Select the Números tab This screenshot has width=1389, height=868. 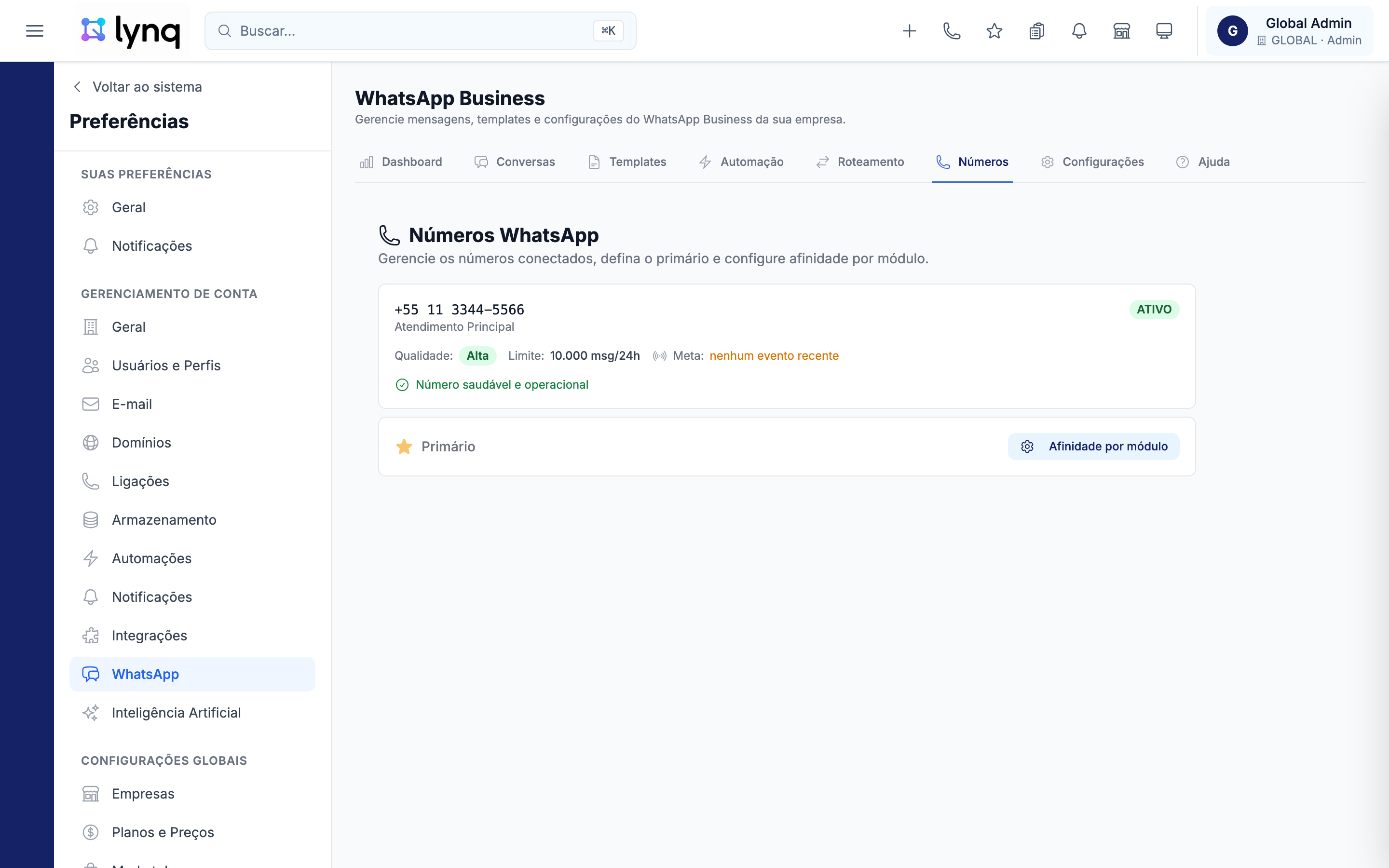tap(972, 162)
